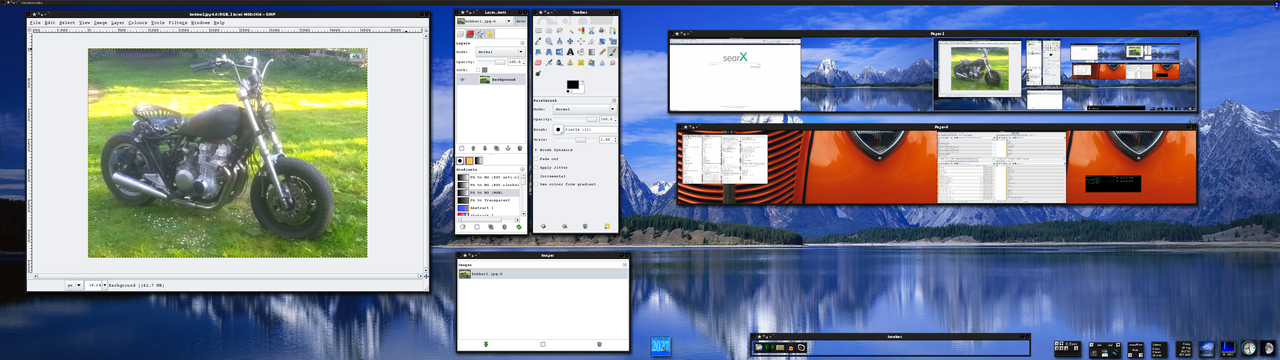The height and width of the screenshot is (360, 1280).
Task: Select the FG to BG (RGB) gradient
Action: [x=490, y=192]
